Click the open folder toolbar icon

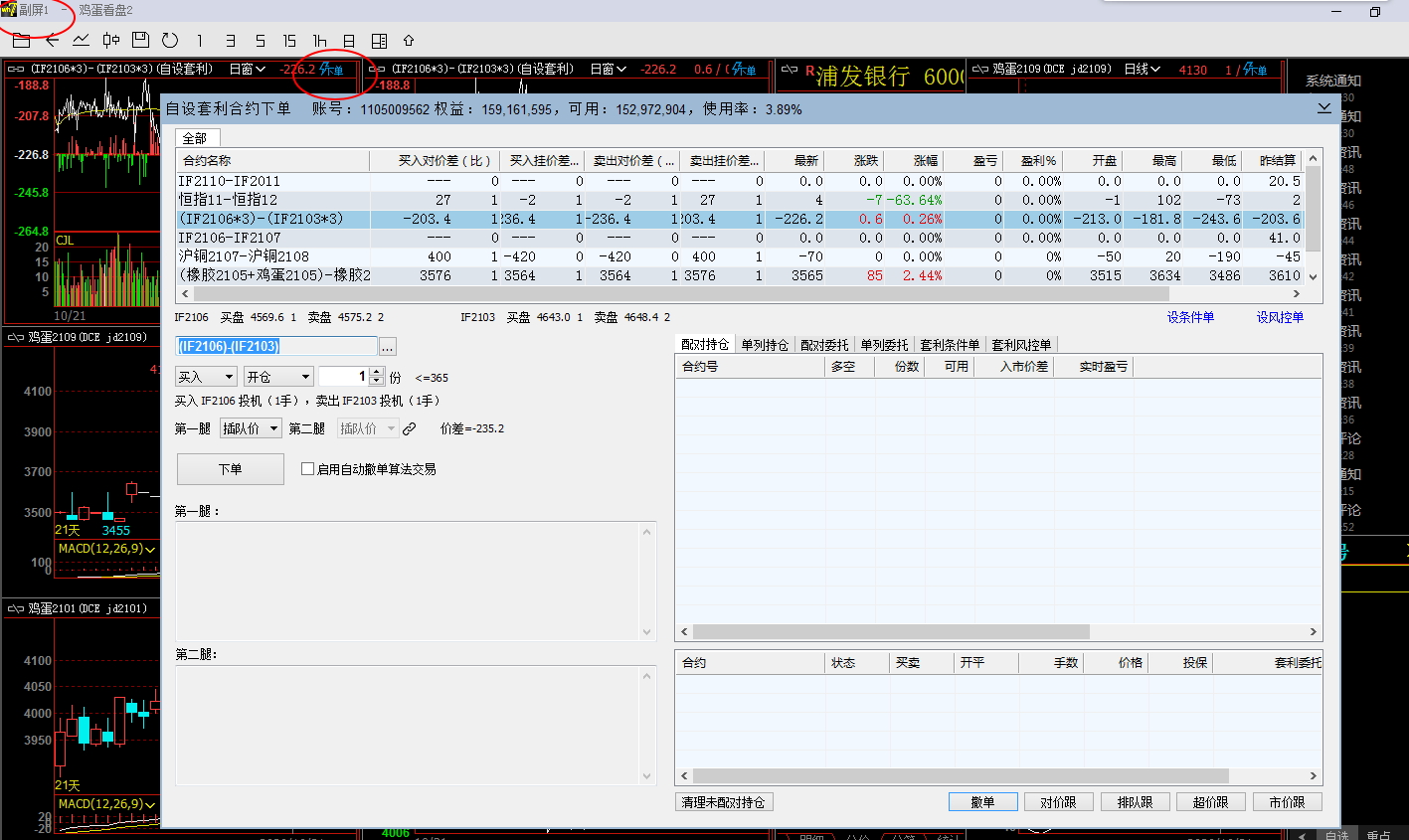(21, 41)
